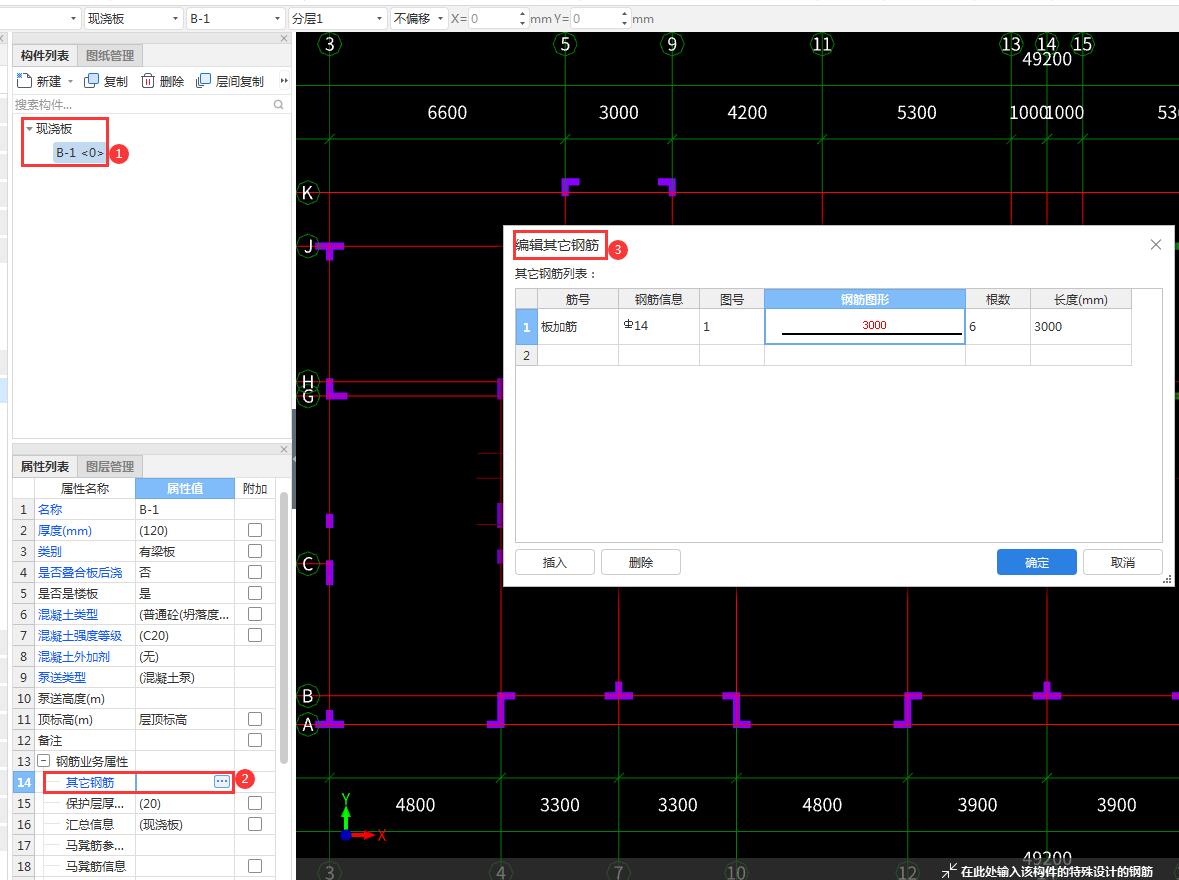
Task: Switch to the 图纸管理 tab
Action: click(110, 56)
